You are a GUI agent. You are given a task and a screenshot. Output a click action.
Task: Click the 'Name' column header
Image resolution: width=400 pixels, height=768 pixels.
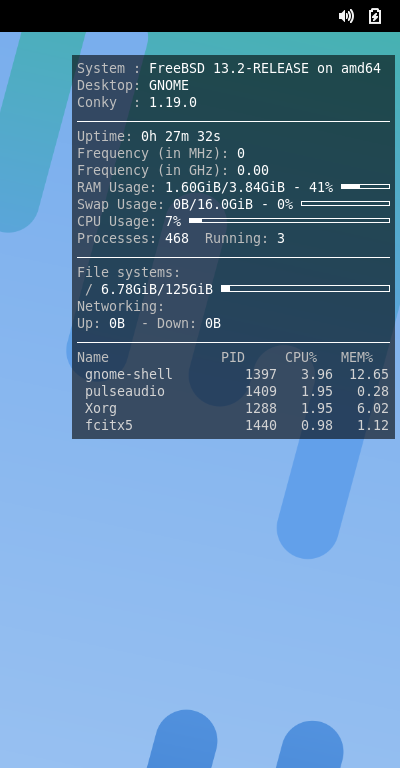[93, 358]
